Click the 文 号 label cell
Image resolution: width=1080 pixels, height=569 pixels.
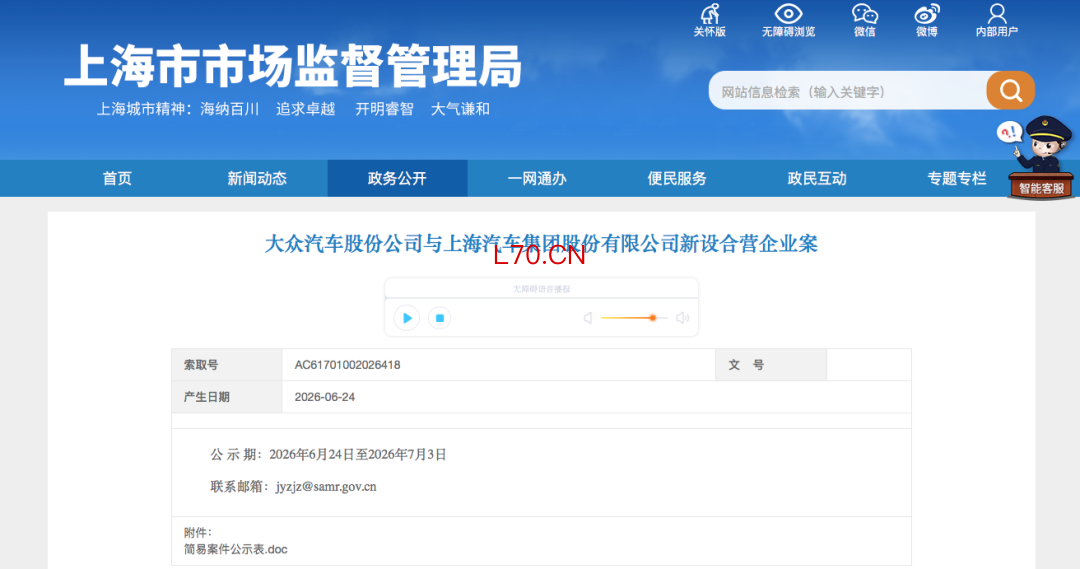[771, 365]
